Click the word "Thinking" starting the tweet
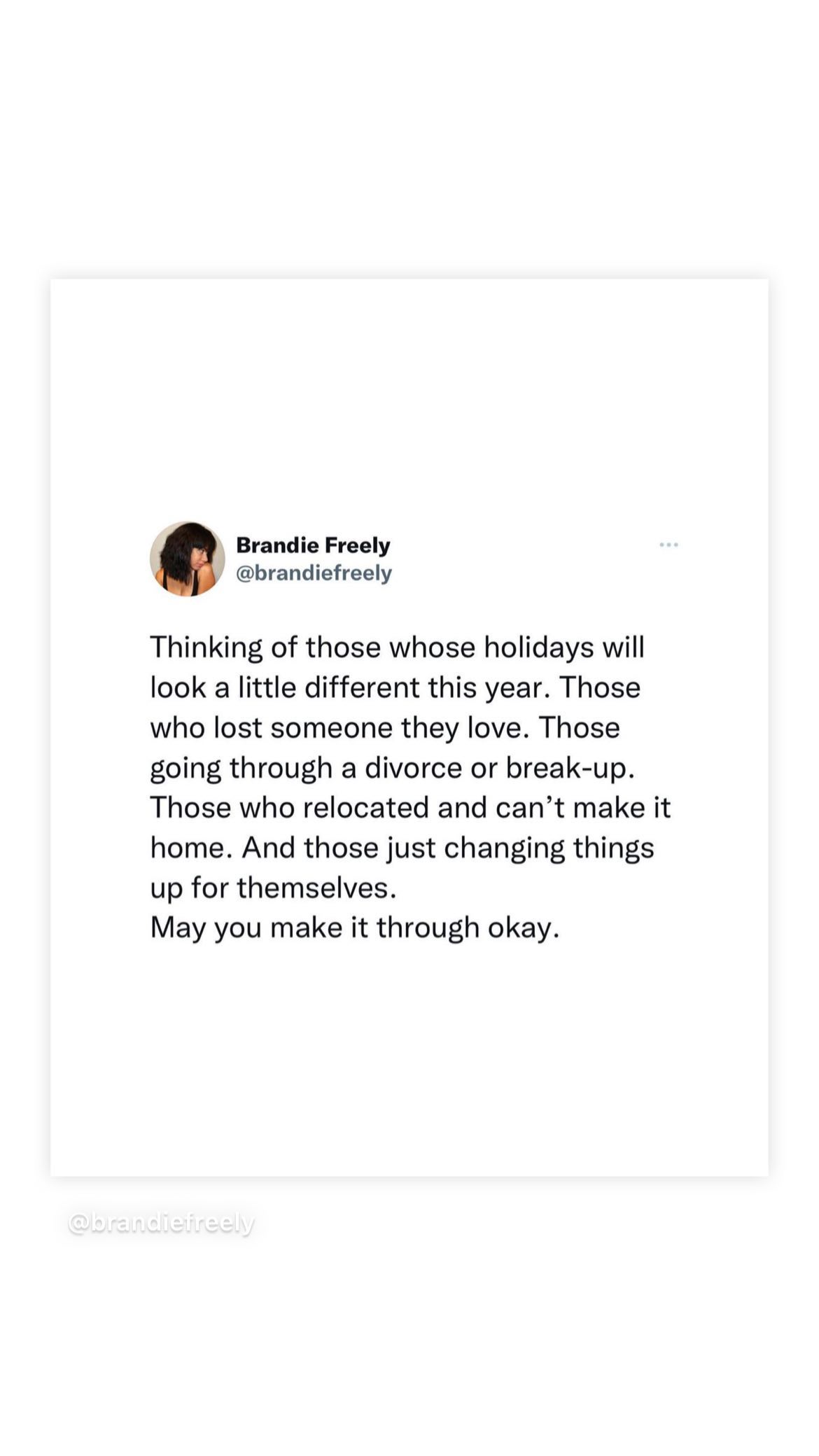Viewport: 819px width, 1456px height. point(206,647)
